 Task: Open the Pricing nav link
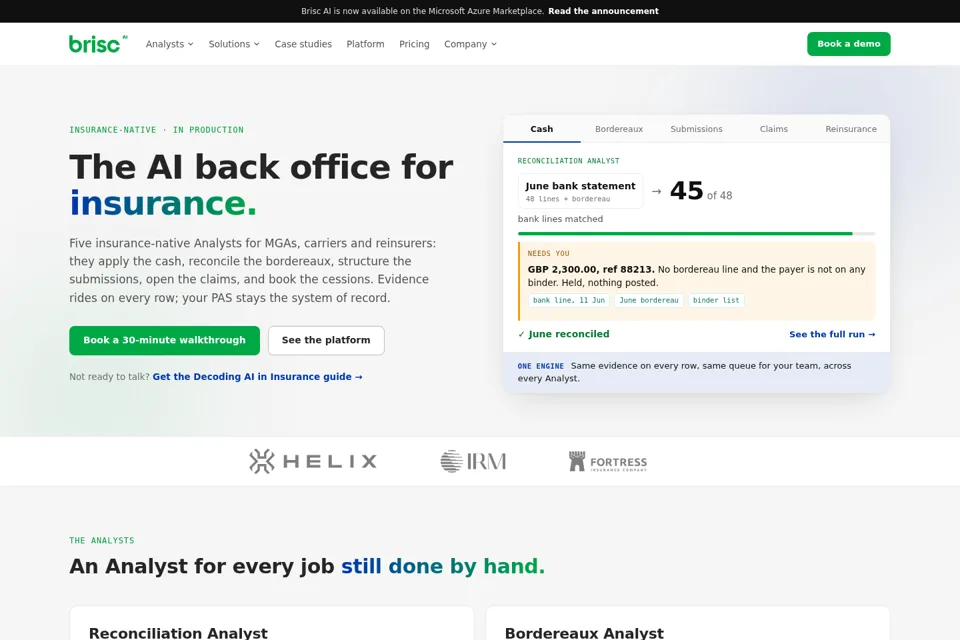pos(414,44)
